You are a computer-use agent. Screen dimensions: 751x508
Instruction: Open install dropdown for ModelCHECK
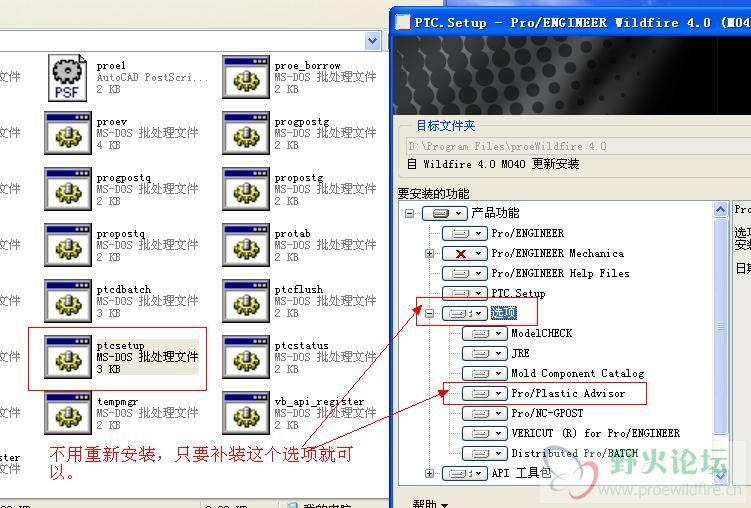coord(485,333)
